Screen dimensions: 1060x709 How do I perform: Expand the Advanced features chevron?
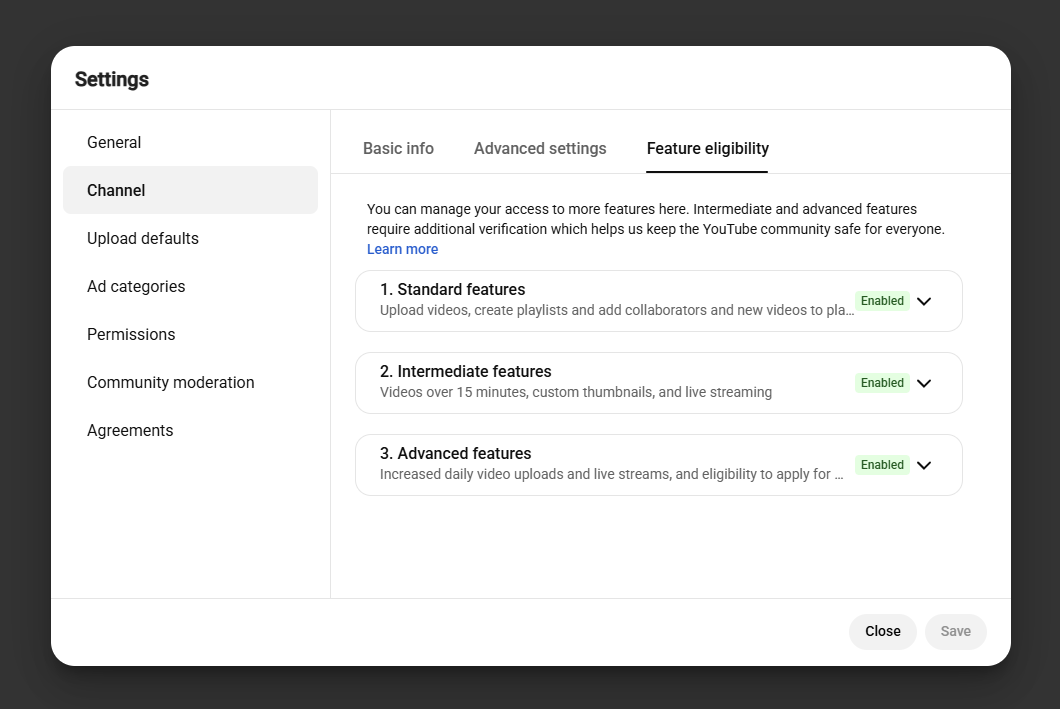coord(923,465)
